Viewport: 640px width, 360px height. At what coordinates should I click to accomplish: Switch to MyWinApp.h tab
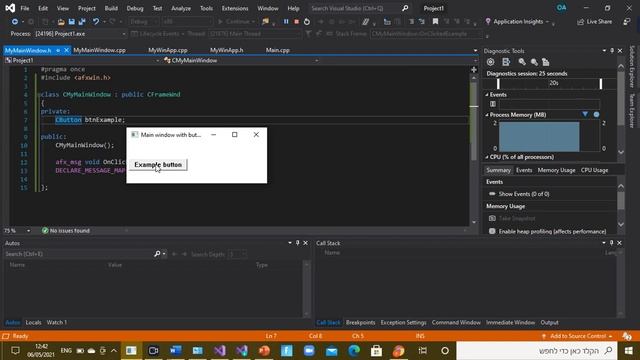point(227,50)
